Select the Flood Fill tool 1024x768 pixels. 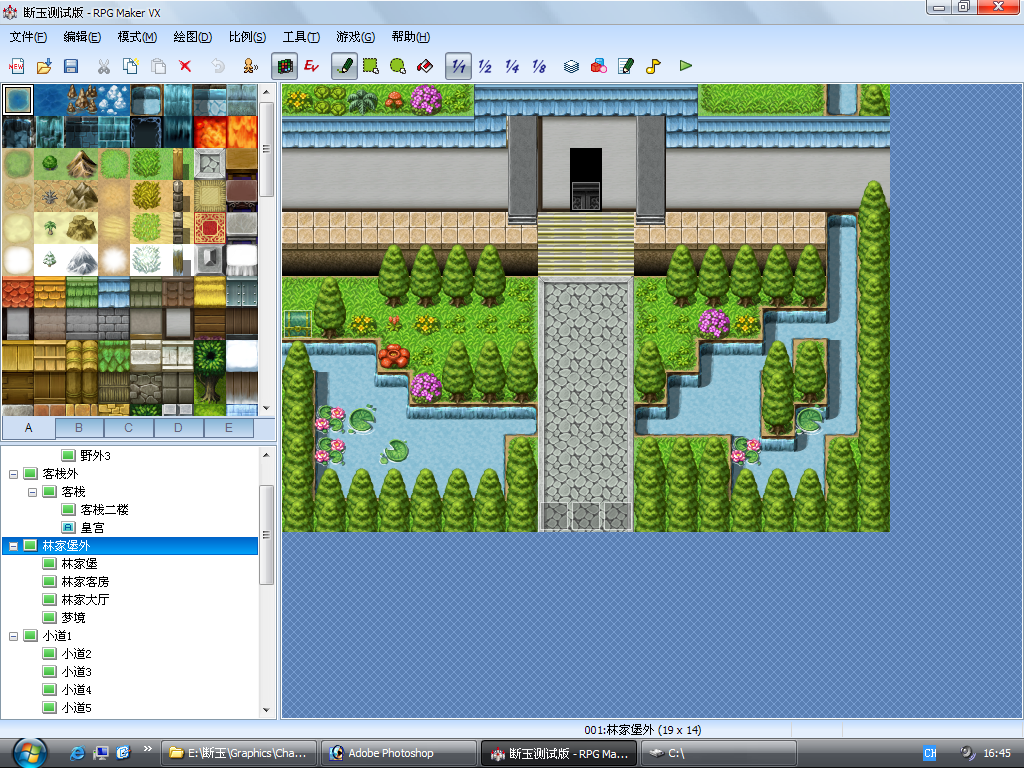425,66
